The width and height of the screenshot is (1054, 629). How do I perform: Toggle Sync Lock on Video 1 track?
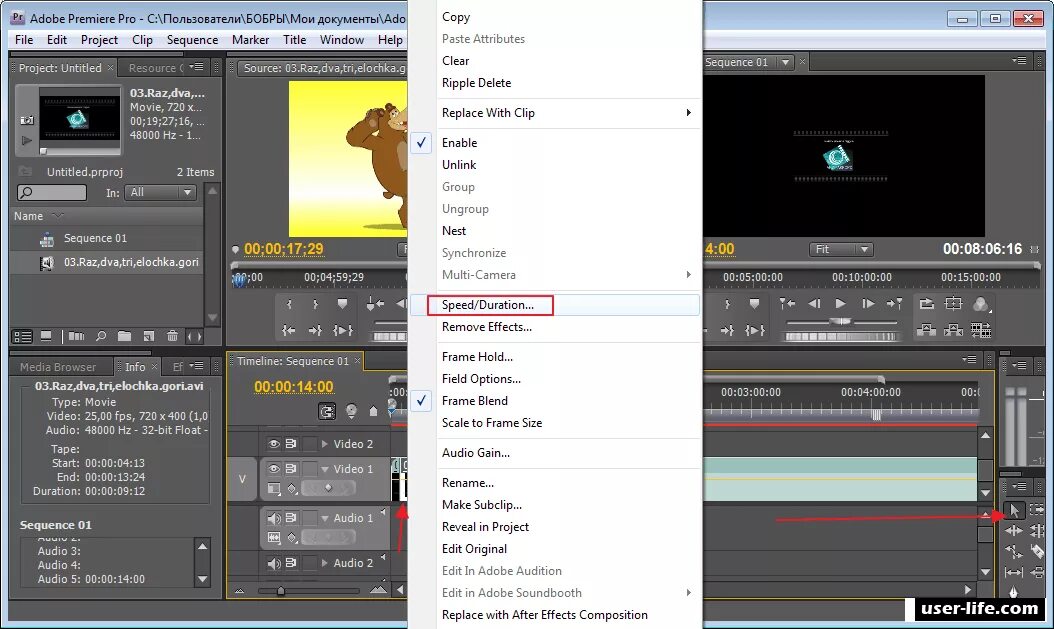point(291,468)
